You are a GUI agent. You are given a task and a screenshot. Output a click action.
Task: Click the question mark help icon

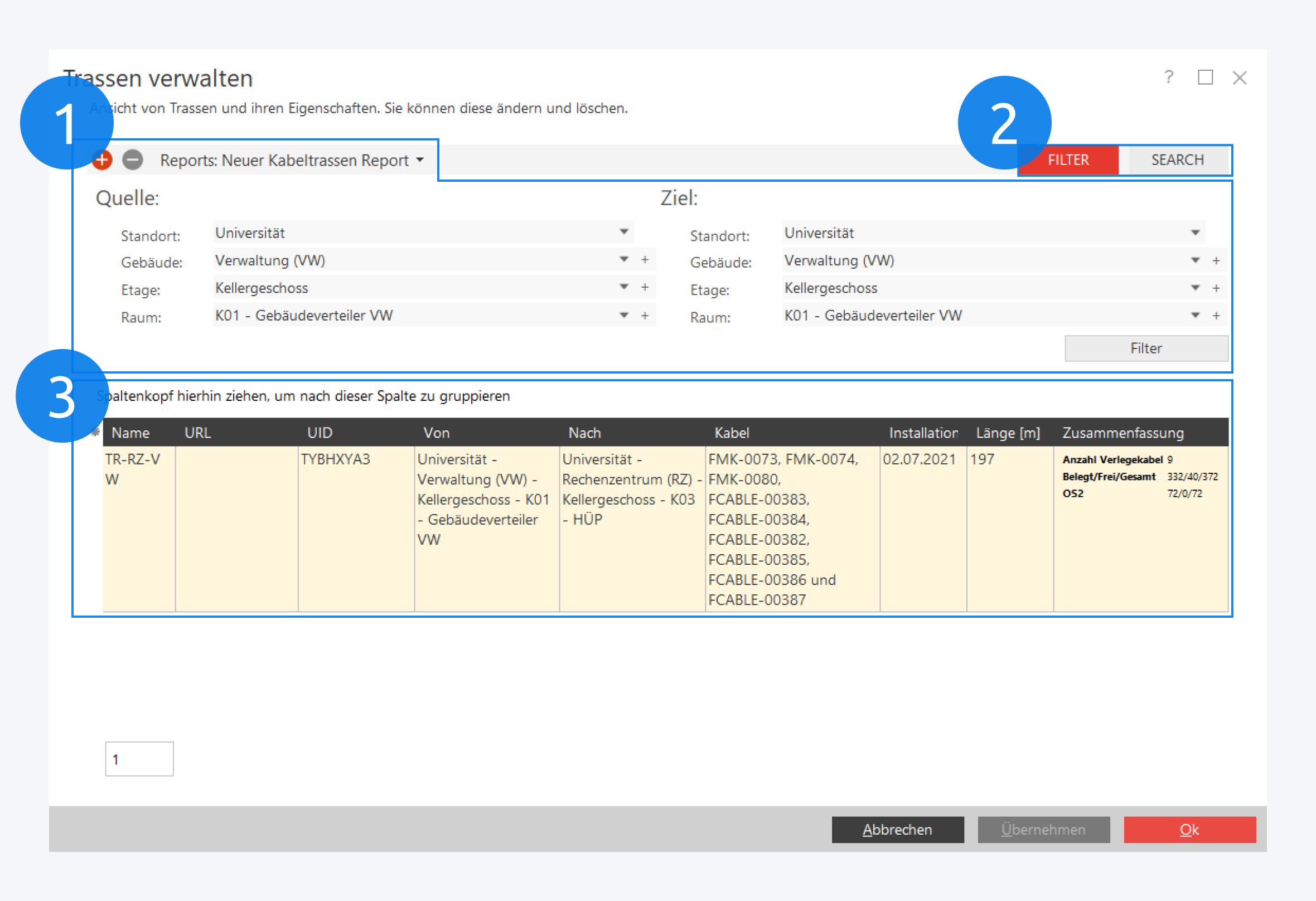pos(1168,77)
